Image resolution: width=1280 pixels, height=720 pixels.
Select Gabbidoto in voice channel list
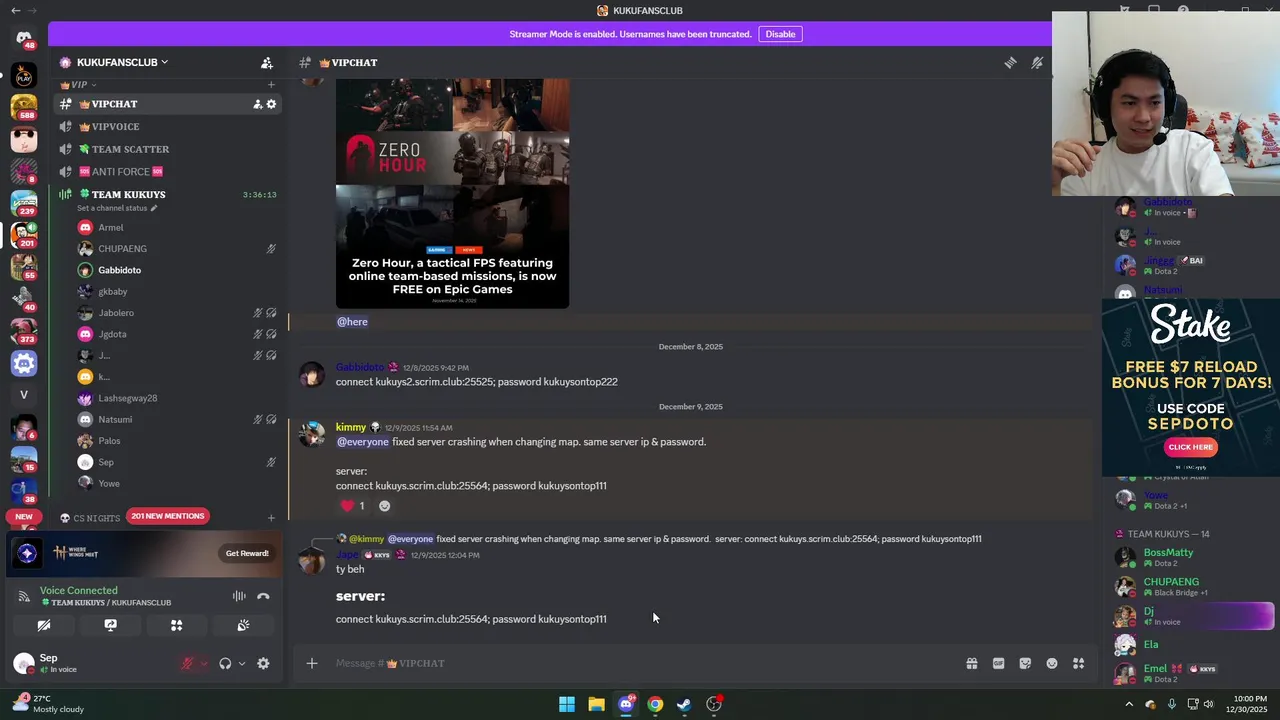click(178, 270)
